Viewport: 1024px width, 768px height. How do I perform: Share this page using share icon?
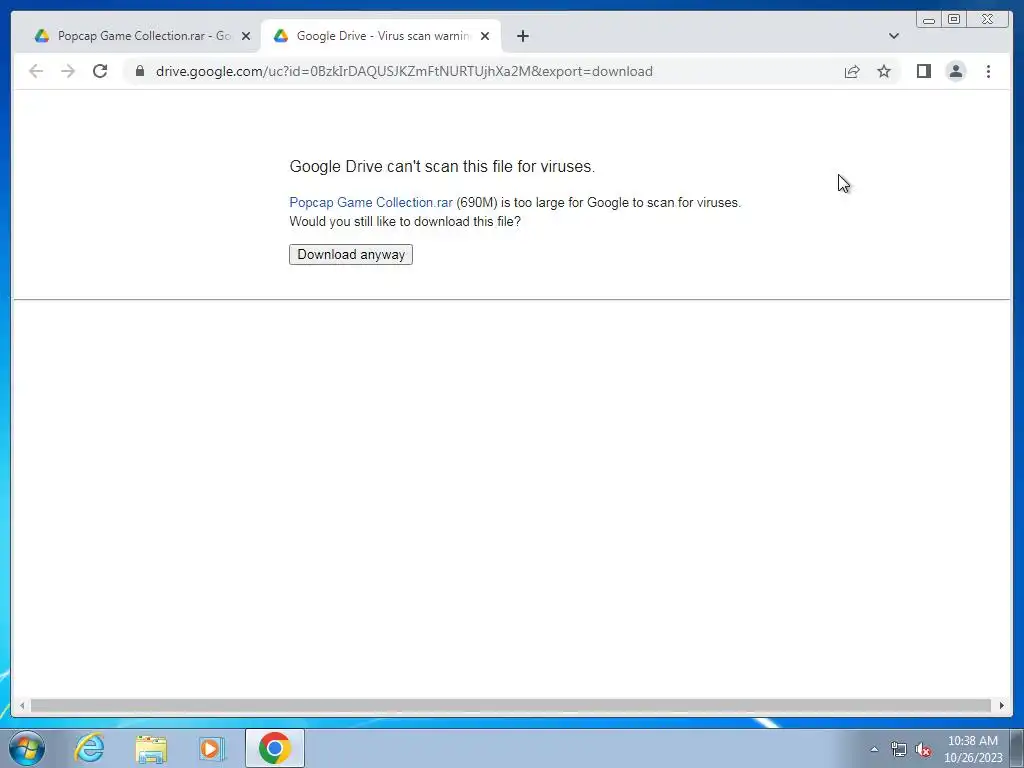pyautogui.click(x=852, y=71)
